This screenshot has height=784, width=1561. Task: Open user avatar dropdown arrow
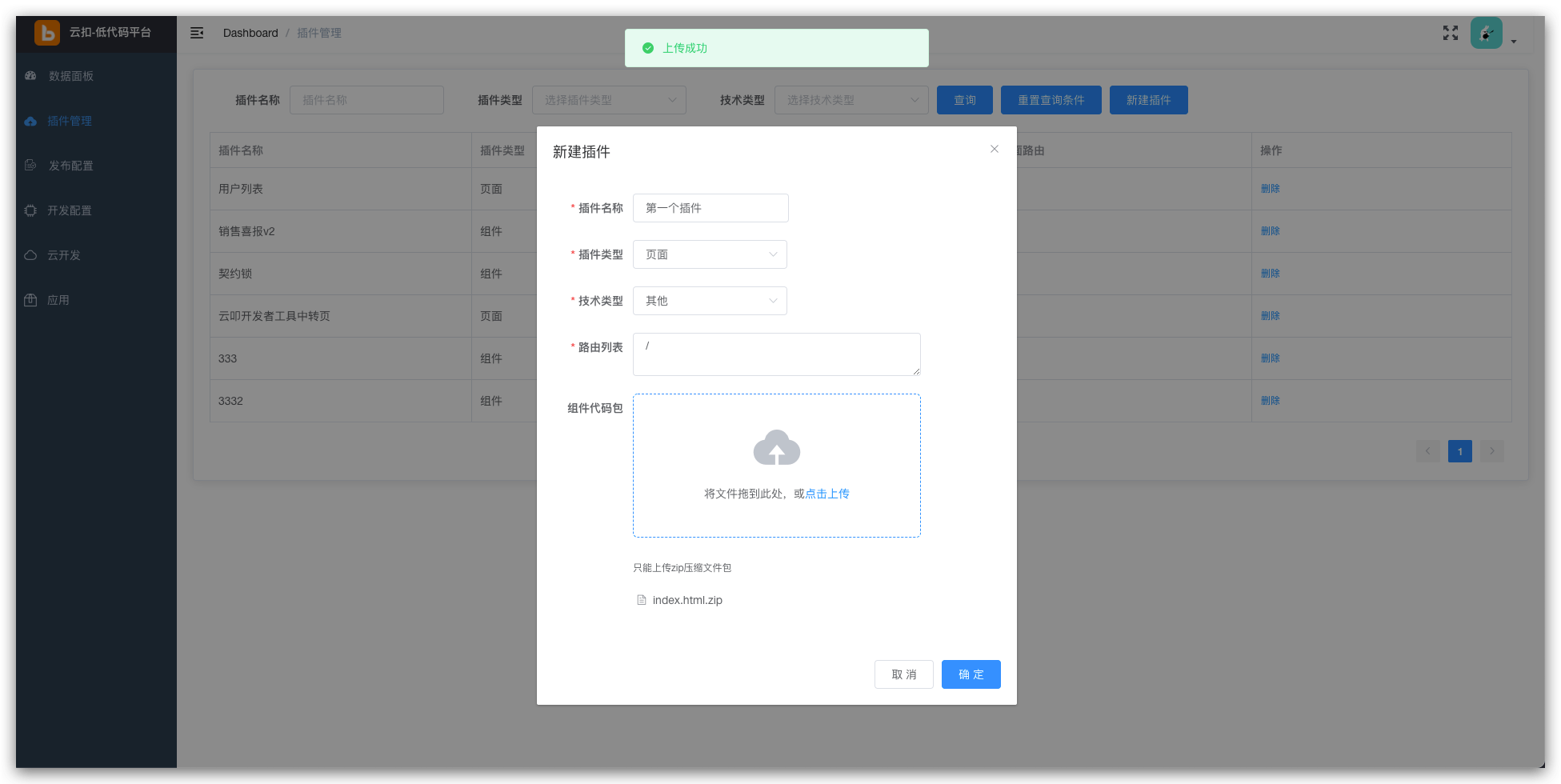[1513, 42]
